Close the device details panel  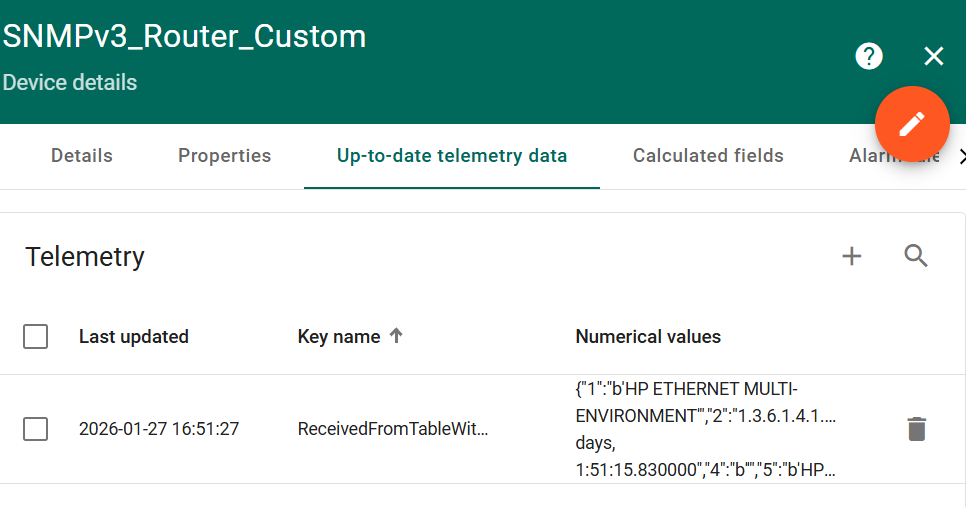tap(934, 56)
